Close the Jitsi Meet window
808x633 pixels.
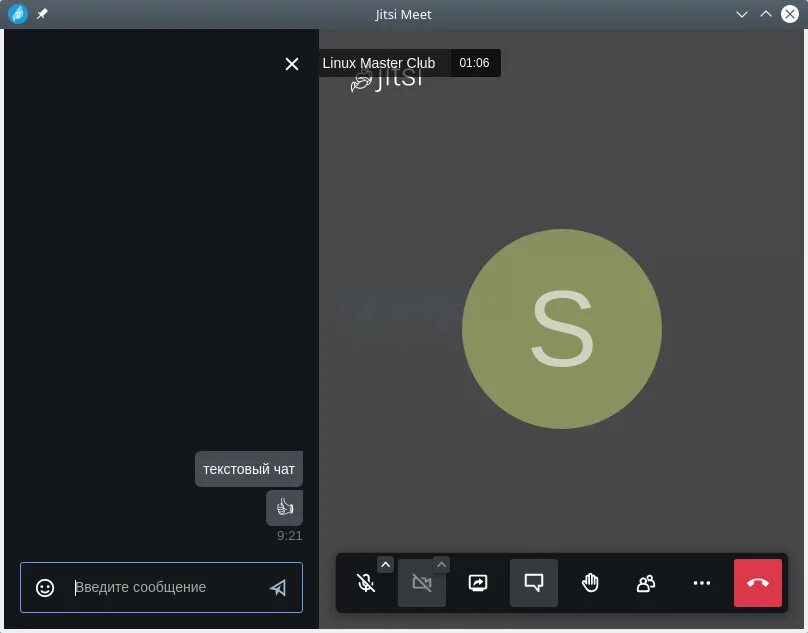pos(789,14)
